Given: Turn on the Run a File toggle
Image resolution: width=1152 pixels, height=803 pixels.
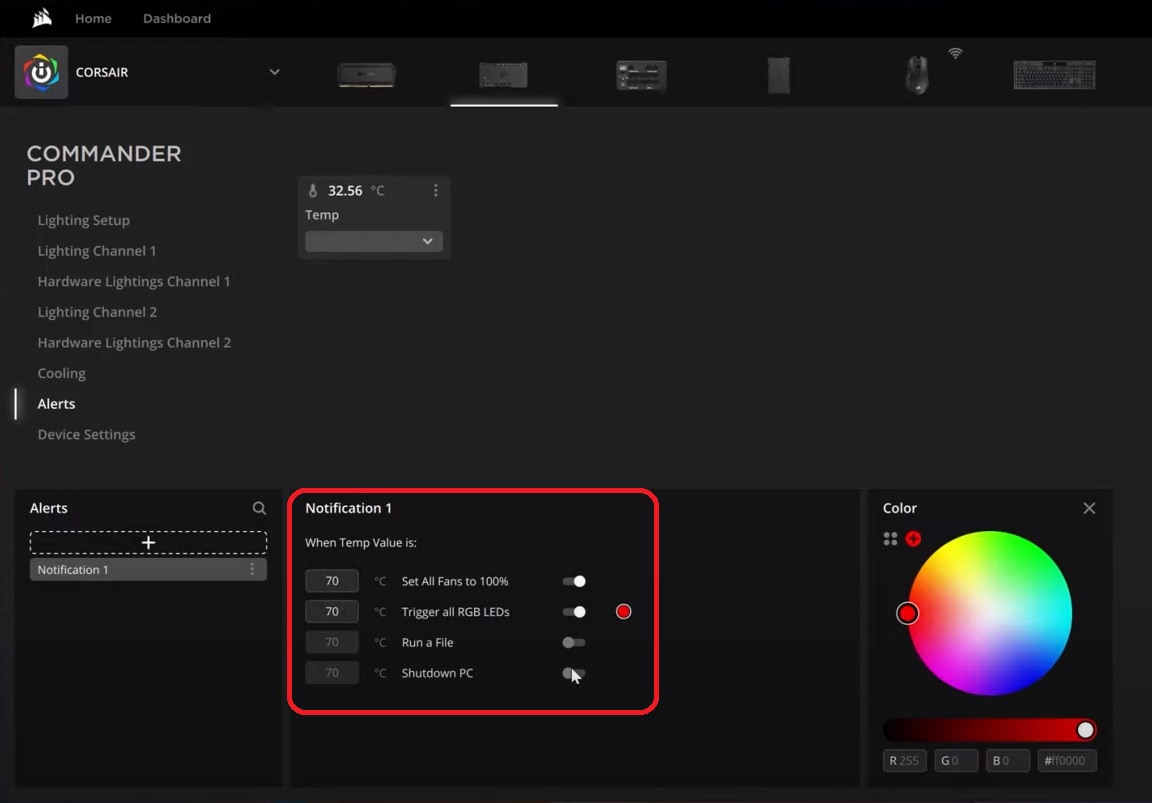Looking at the screenshot, I should 573,642.
